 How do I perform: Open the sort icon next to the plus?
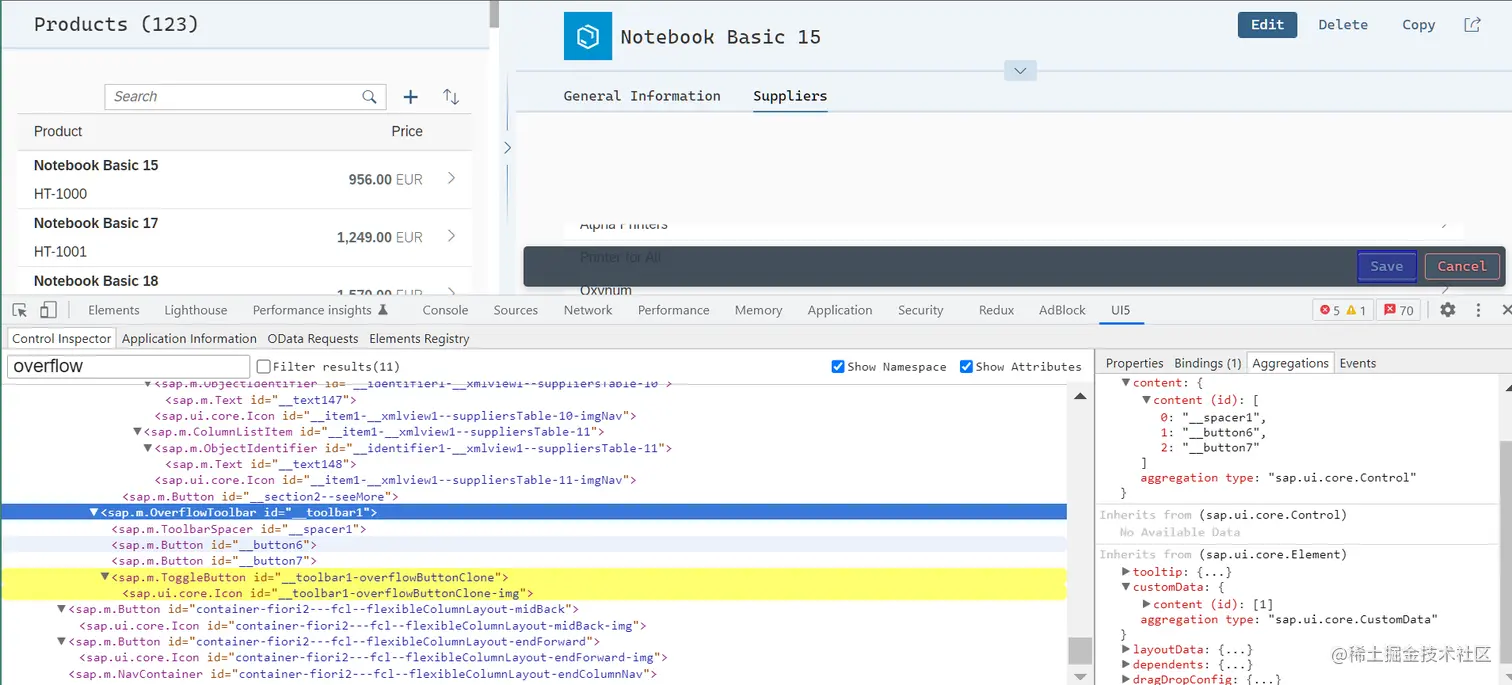451,97
